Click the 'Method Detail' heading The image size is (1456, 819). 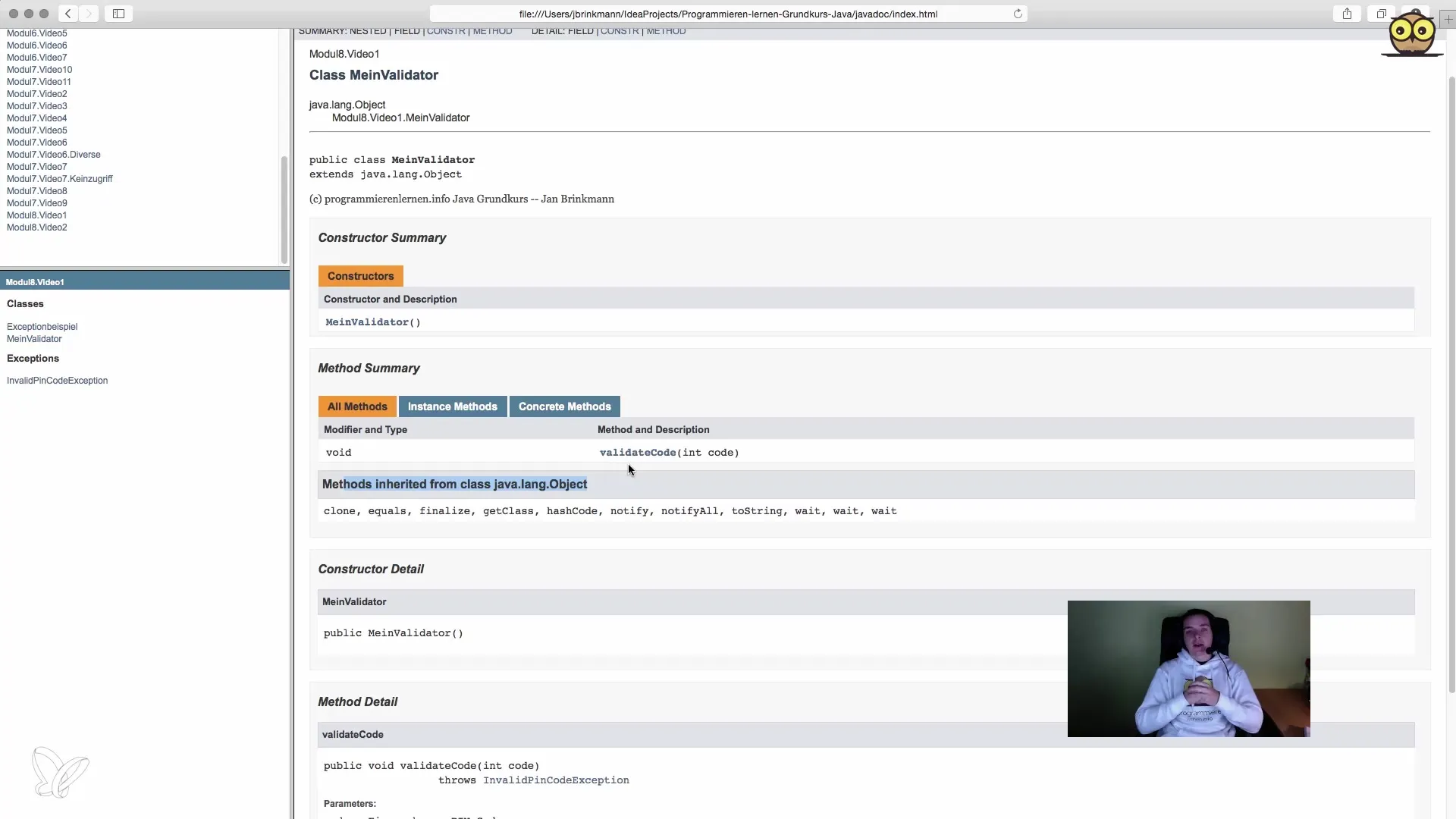pos(357,702)
